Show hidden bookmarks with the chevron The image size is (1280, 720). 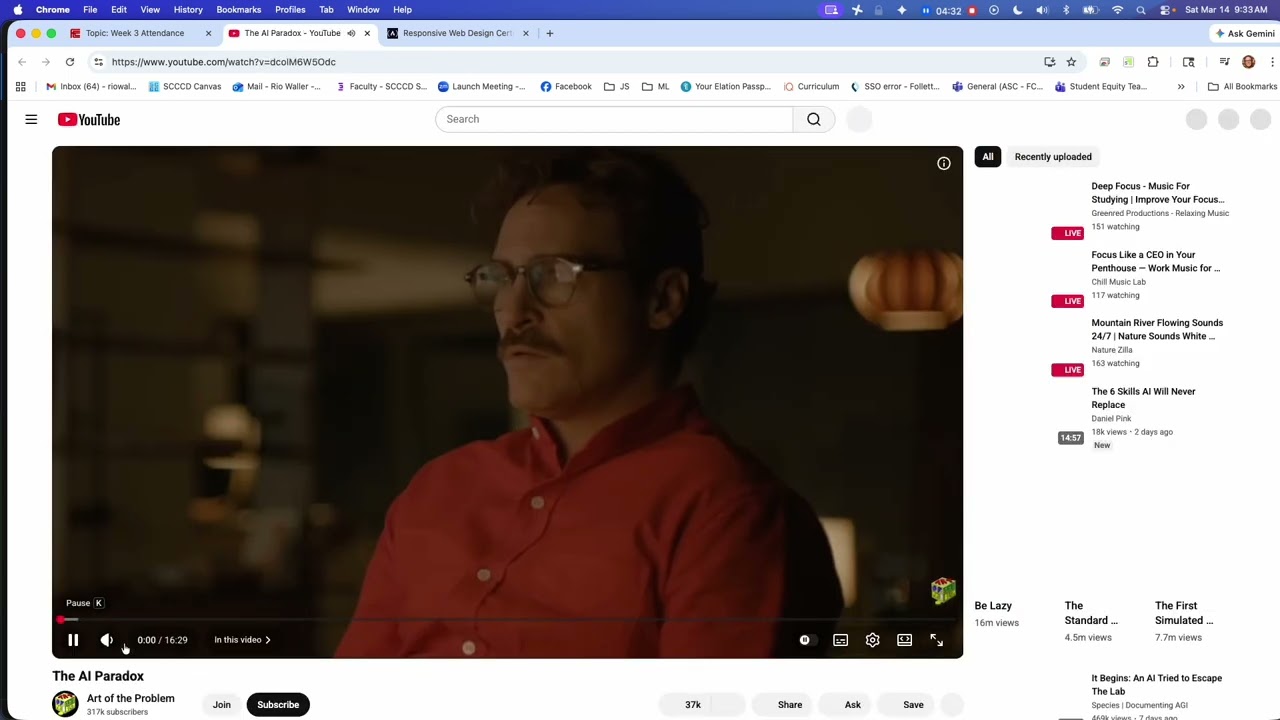coord(1181,87)
